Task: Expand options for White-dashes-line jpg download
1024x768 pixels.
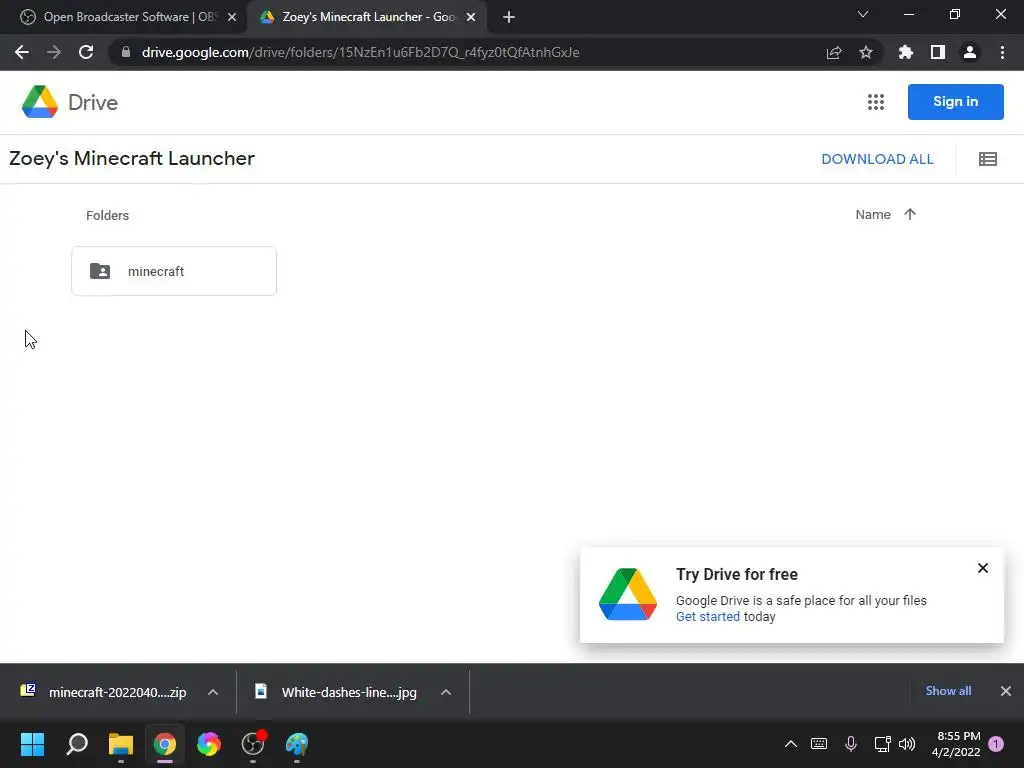Action: pos(446,692)
